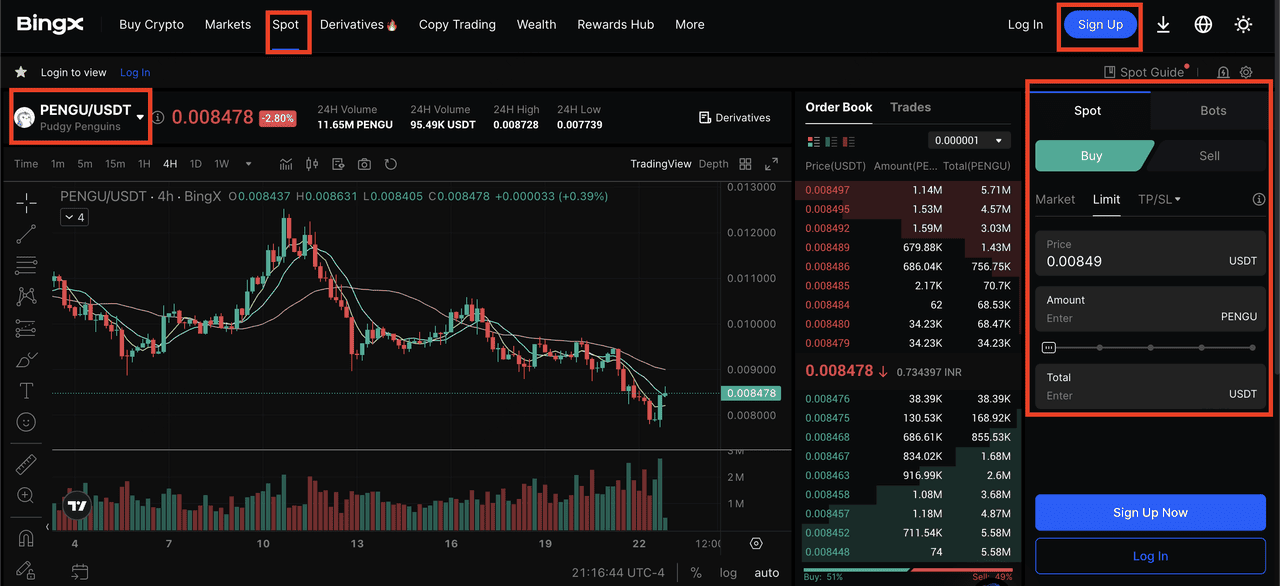This screenshot has width=1280, height=586.
Task: Select the forecasting position tool
Action: coord(26,328)
